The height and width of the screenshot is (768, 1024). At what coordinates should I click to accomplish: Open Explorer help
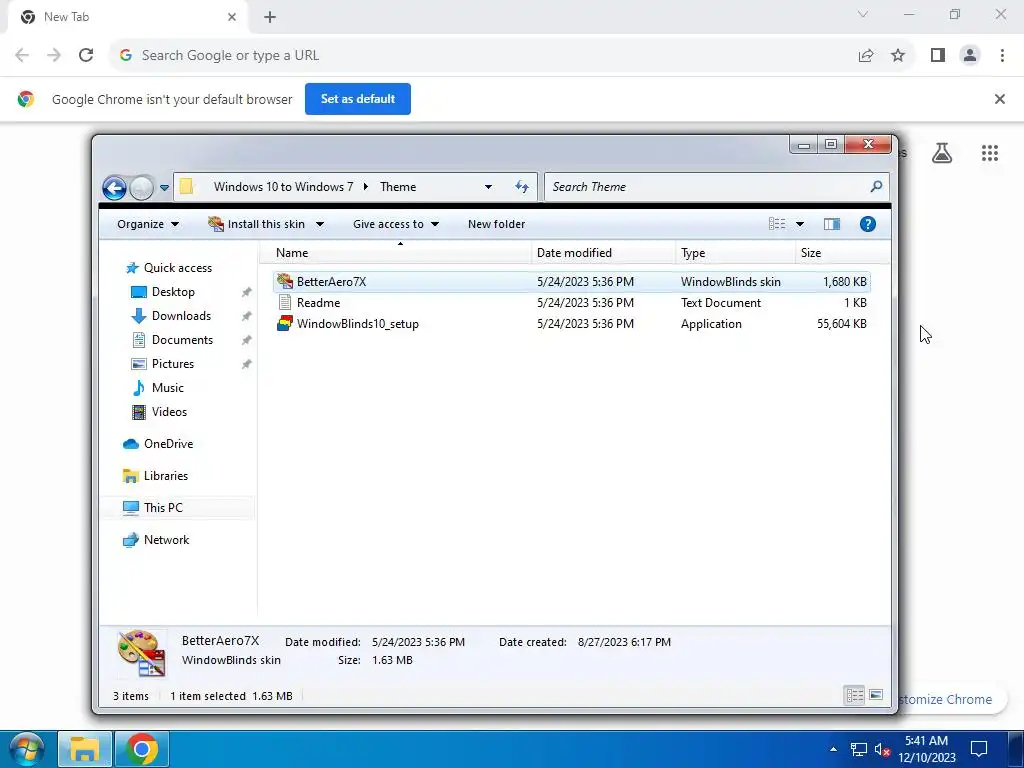click(867, 224)
